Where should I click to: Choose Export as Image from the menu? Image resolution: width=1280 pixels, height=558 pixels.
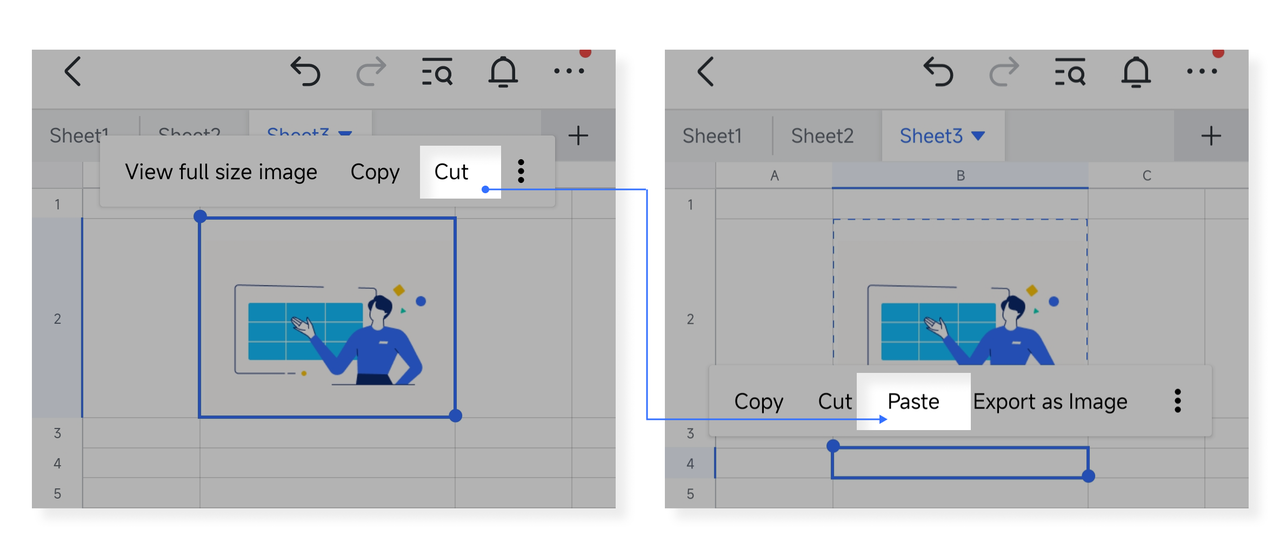(x=1050, y=401)
